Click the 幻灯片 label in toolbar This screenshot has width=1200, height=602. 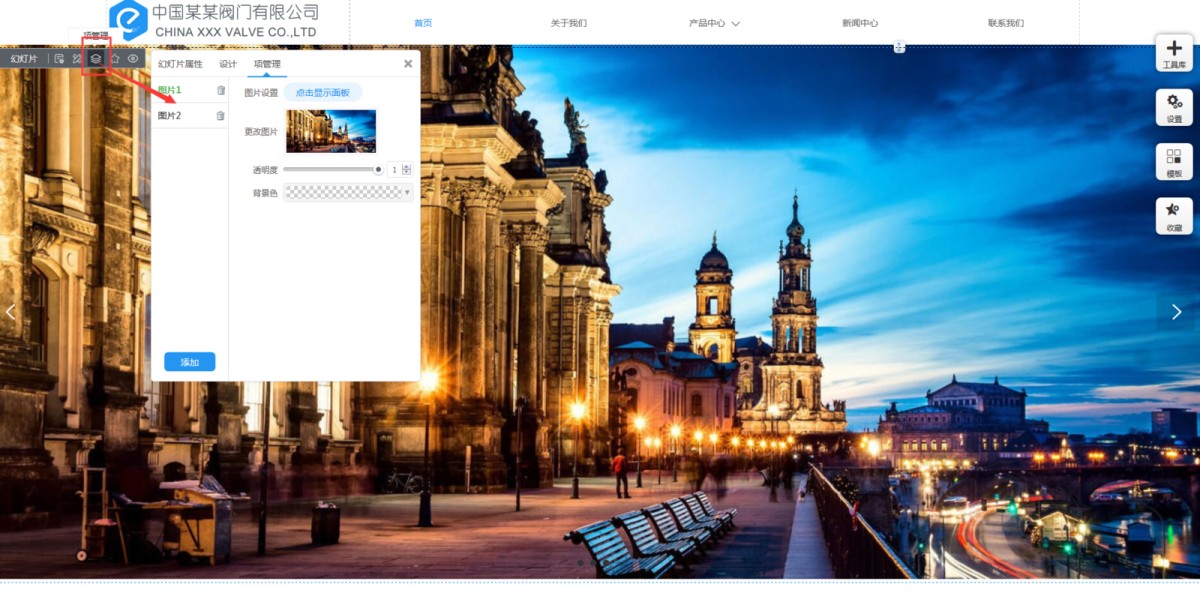click(24, 59)
